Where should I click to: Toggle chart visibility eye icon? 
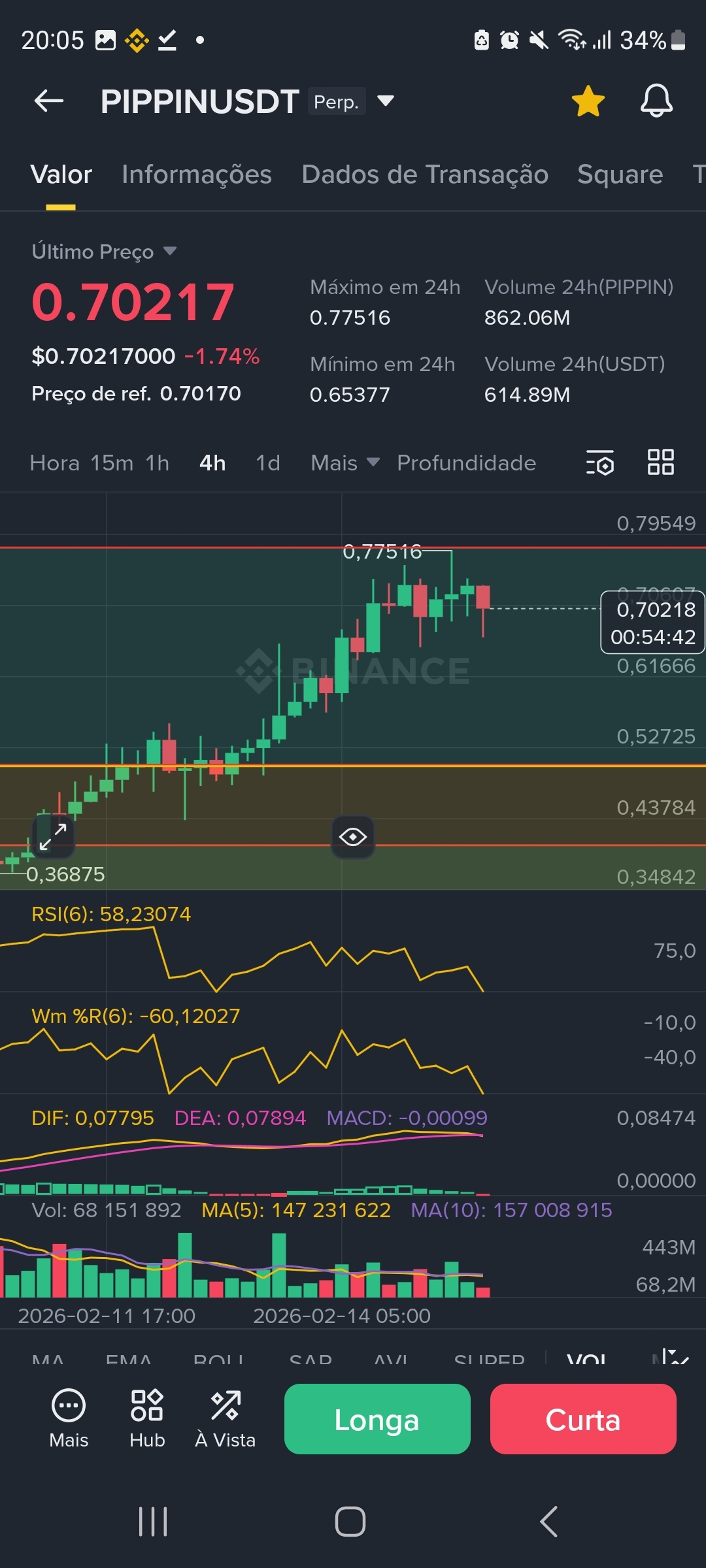click(353, 837)
